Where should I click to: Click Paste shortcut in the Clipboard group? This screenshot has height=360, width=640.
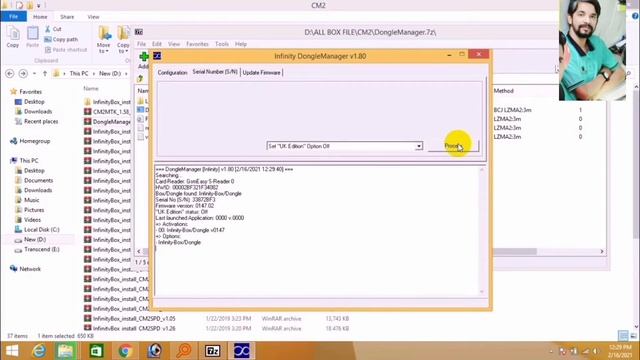(x=65, y=49)
